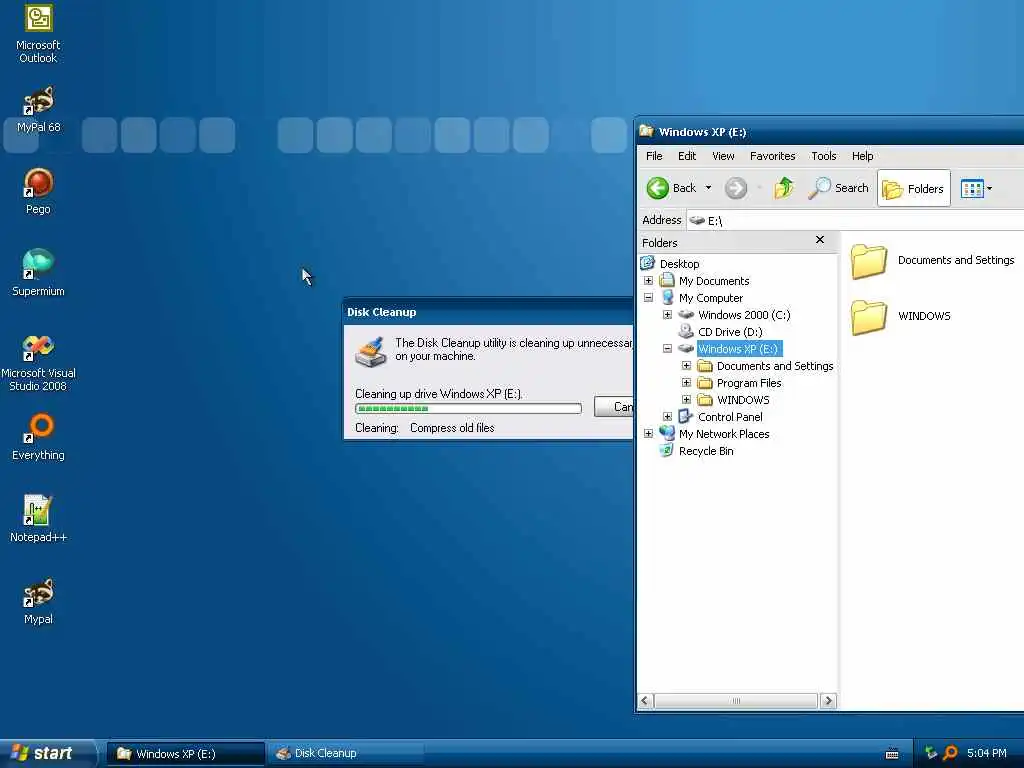
Task: Click the Disk Cleanup broom icon
Action: (370, 352)
